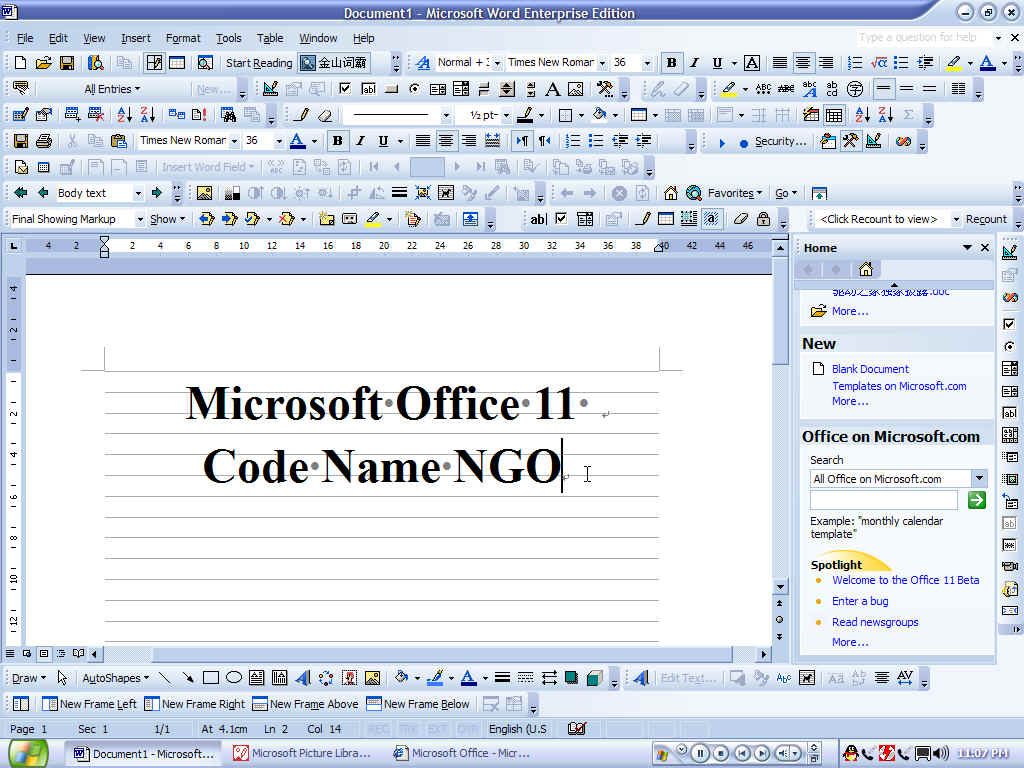This screenshot has height=768, width=1024.
Task: Open the font size 36 dropdown in top toolbar
Action: pos(647,63)
